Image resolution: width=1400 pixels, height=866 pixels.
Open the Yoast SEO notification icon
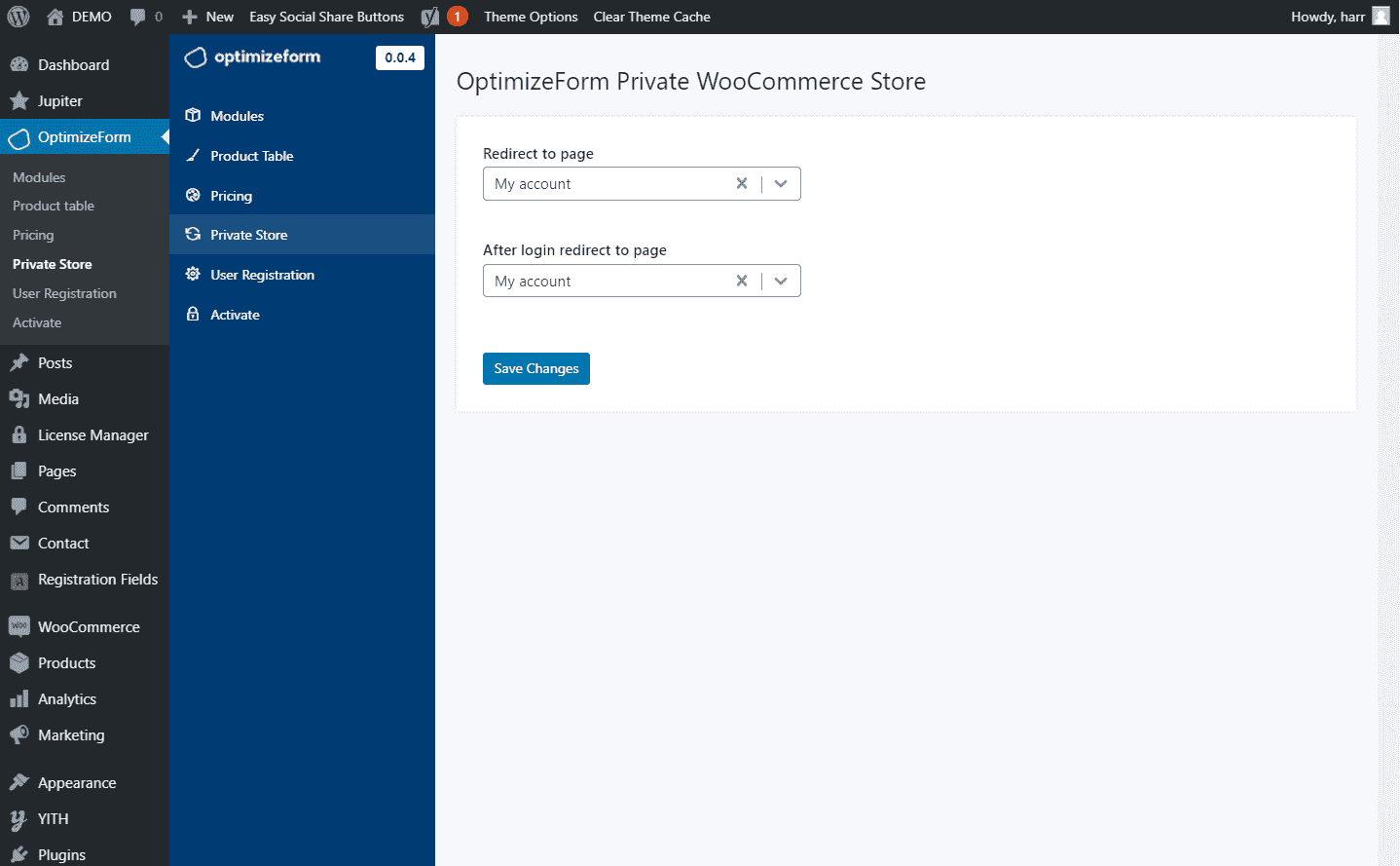click(x=430, y=17)
